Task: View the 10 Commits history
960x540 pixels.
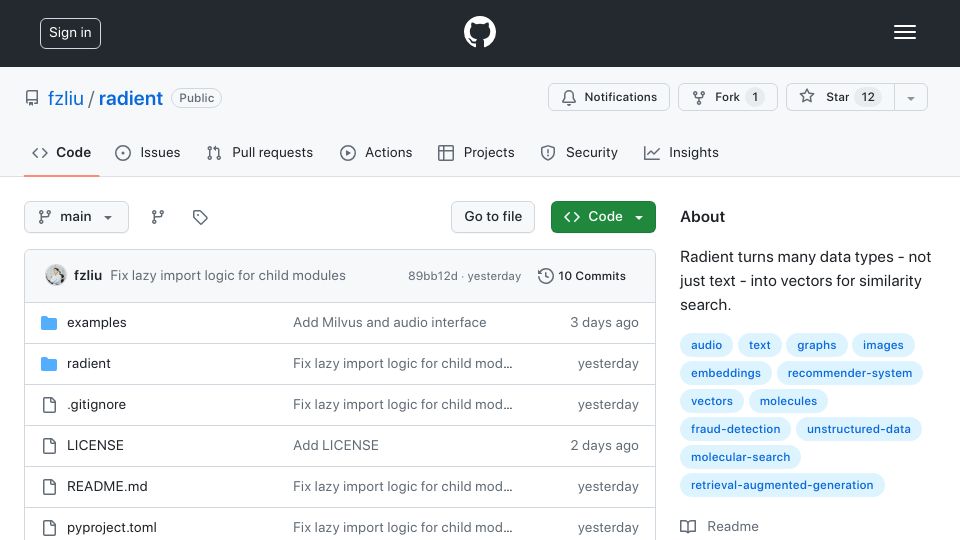Action: point(582,276)
